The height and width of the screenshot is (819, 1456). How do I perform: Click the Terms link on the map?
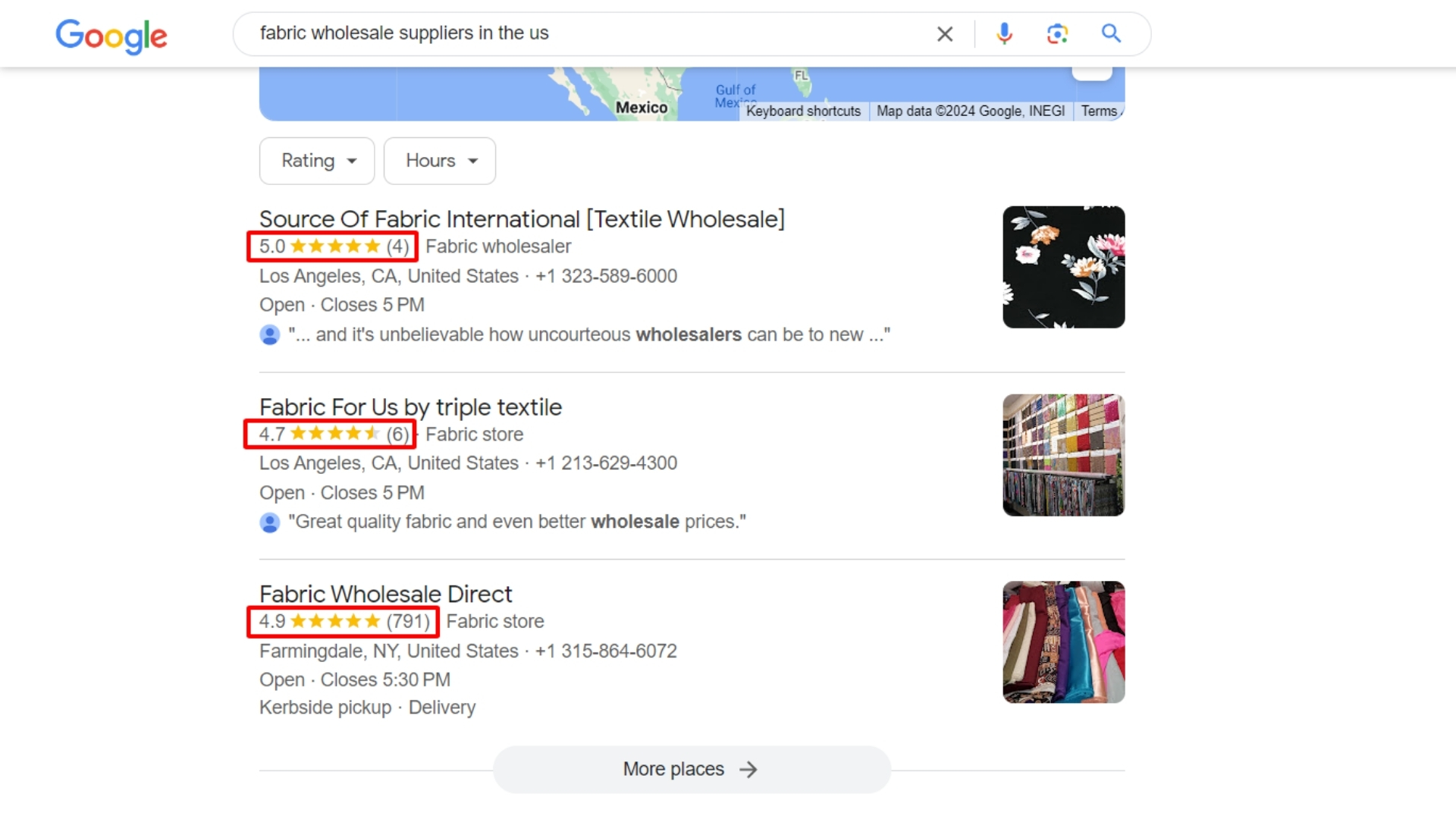1099,111
